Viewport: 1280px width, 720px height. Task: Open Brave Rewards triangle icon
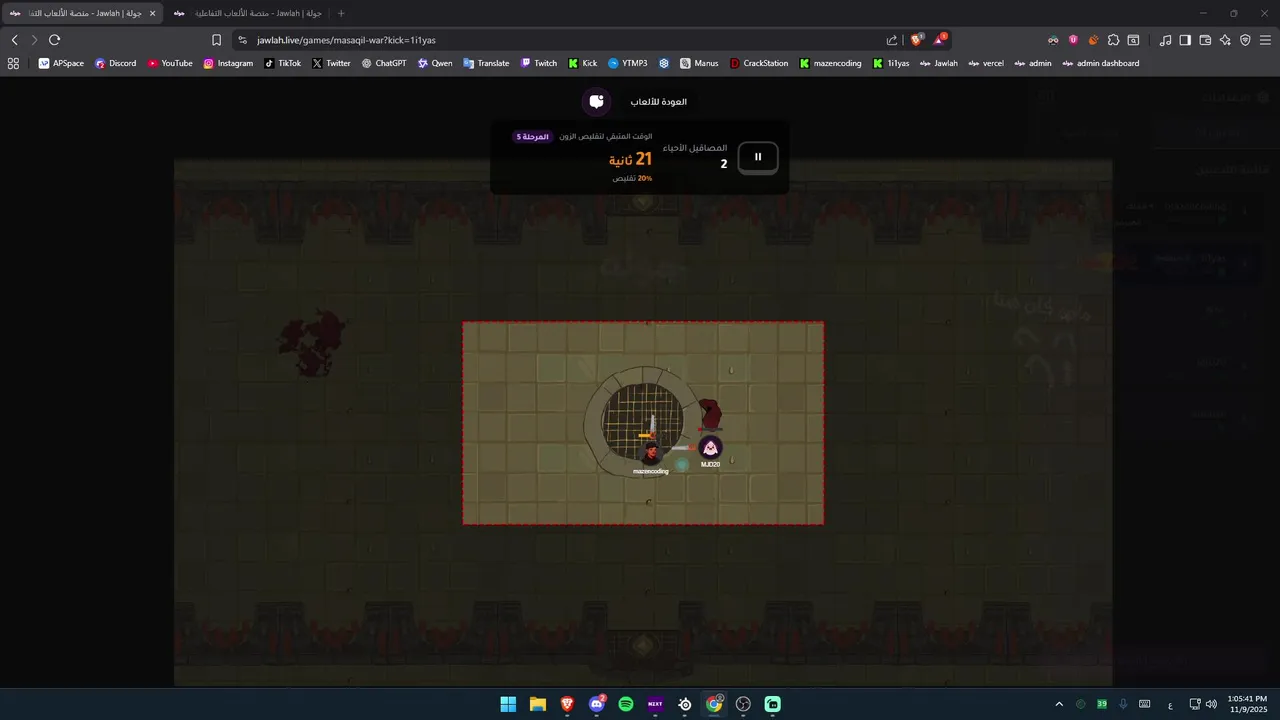940,40
